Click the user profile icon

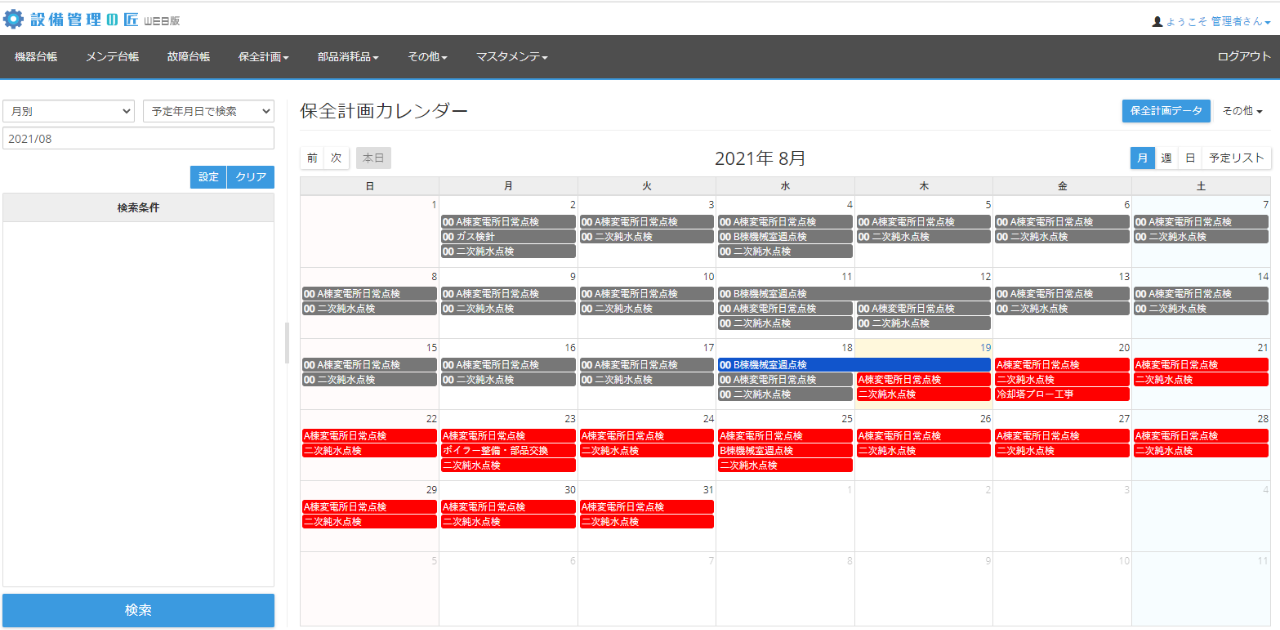pos(1158,21)
